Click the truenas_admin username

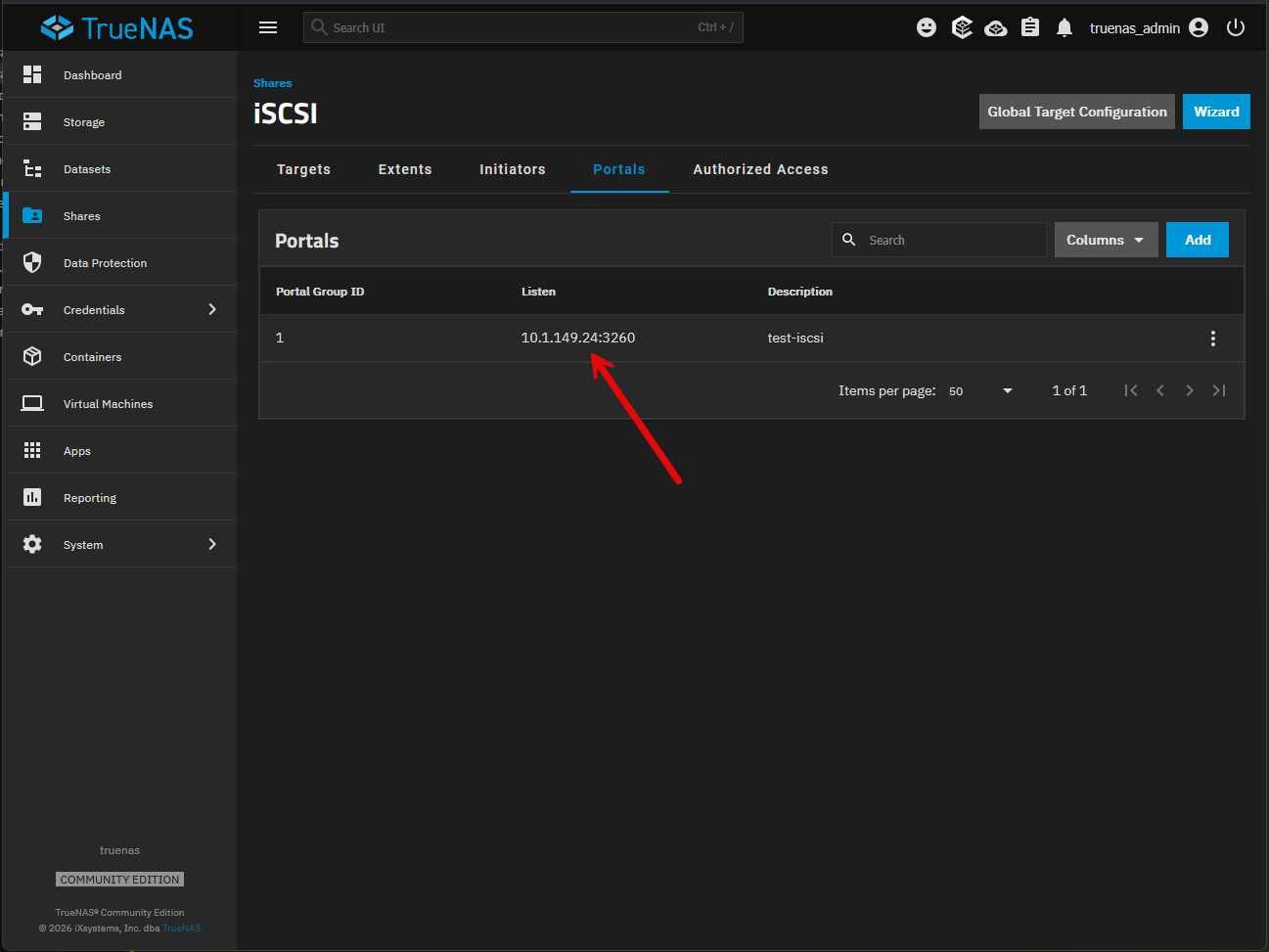pos(1135,28)
